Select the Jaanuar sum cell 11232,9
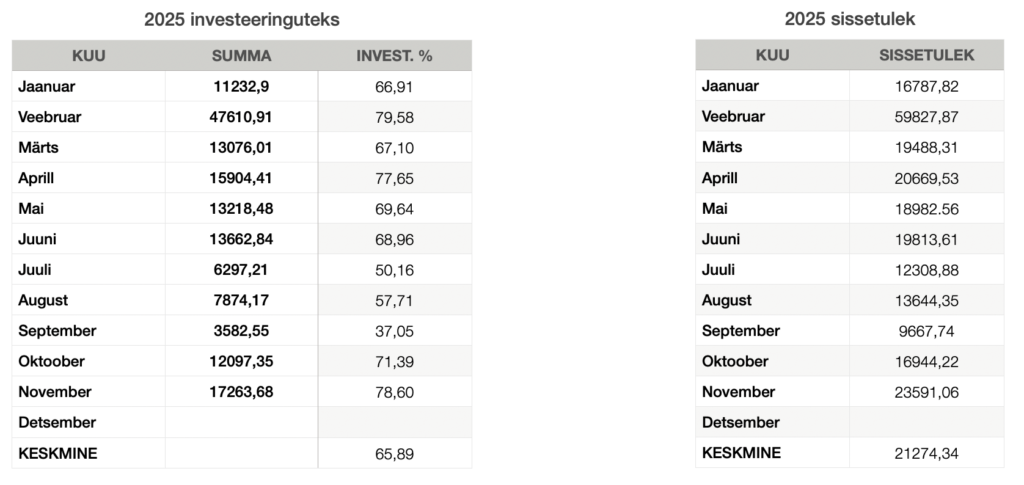1024x485 pixels. (241, 86)
